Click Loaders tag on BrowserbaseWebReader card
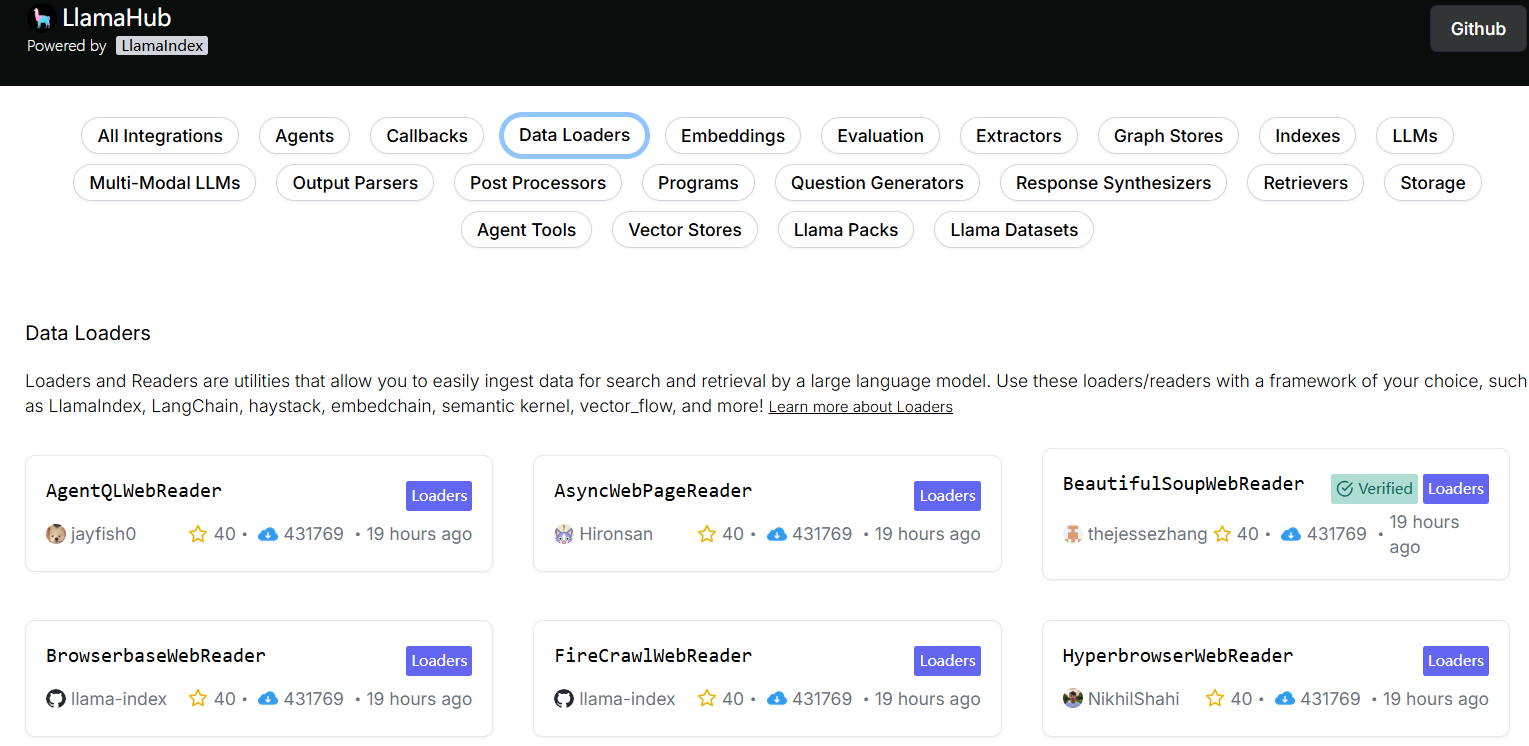The width and height of the screenshot is (1529, 746). coord(439,661)
